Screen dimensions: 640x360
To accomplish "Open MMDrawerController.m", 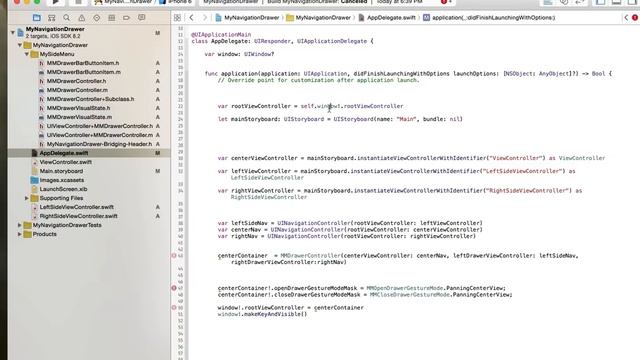I will coord(77,90).
